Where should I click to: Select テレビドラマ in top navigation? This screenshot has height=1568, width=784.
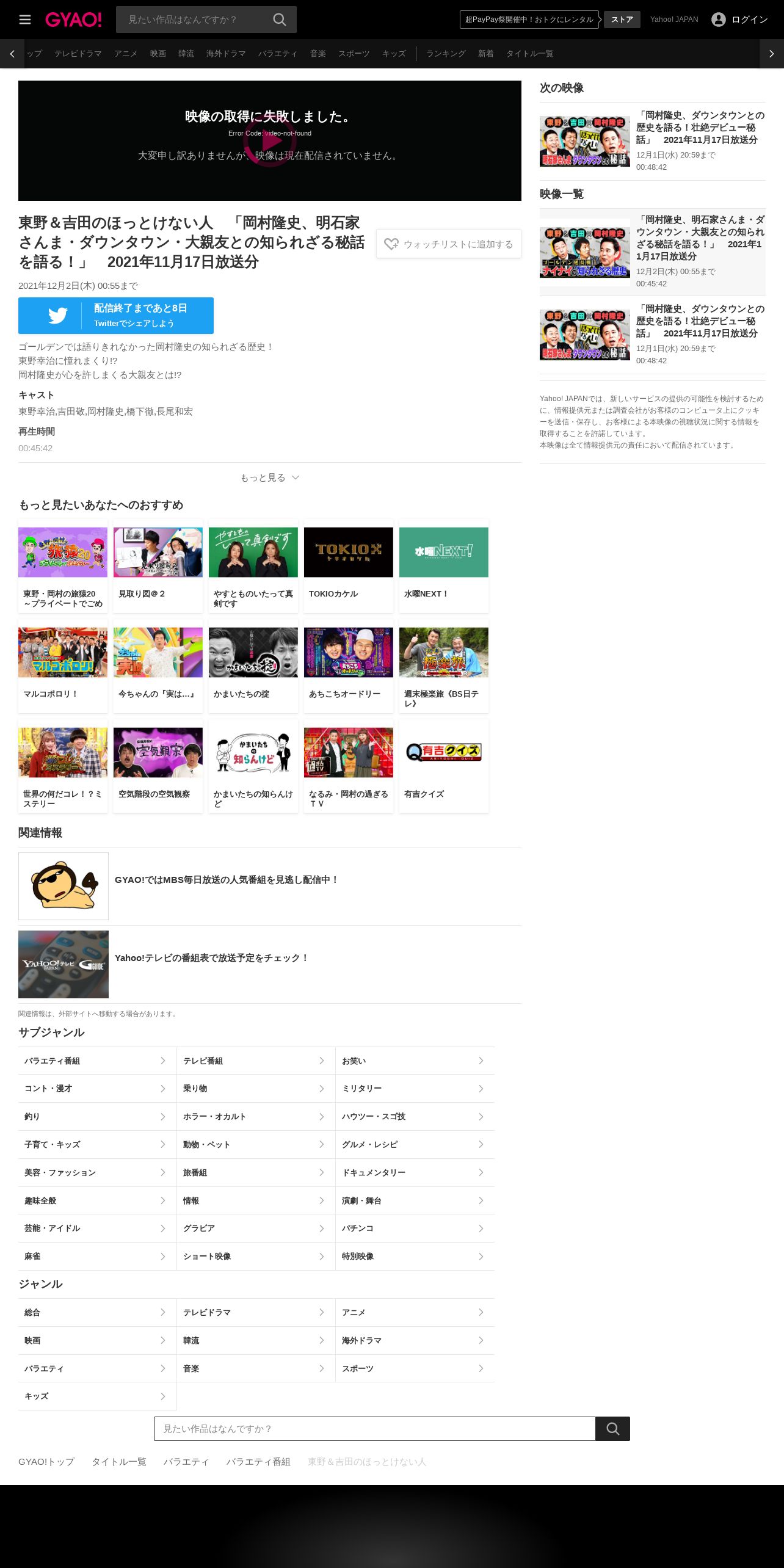pyautogui.click(x=78, y=54)
